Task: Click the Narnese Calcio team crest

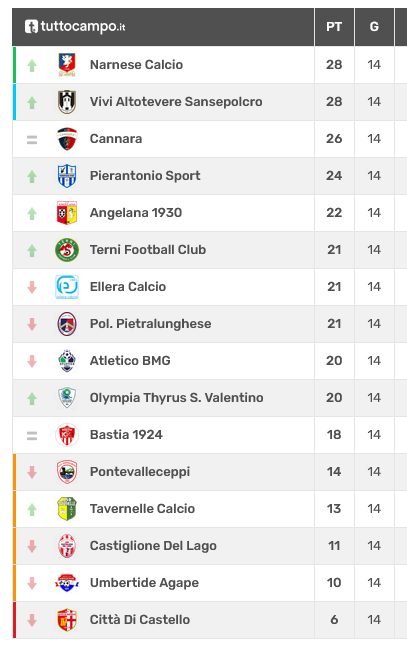Action: (67, 65)
